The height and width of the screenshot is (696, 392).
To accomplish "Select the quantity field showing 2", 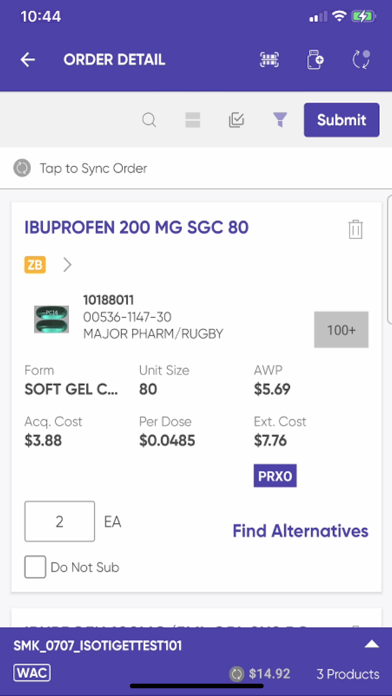I will [x=59, y=522].
